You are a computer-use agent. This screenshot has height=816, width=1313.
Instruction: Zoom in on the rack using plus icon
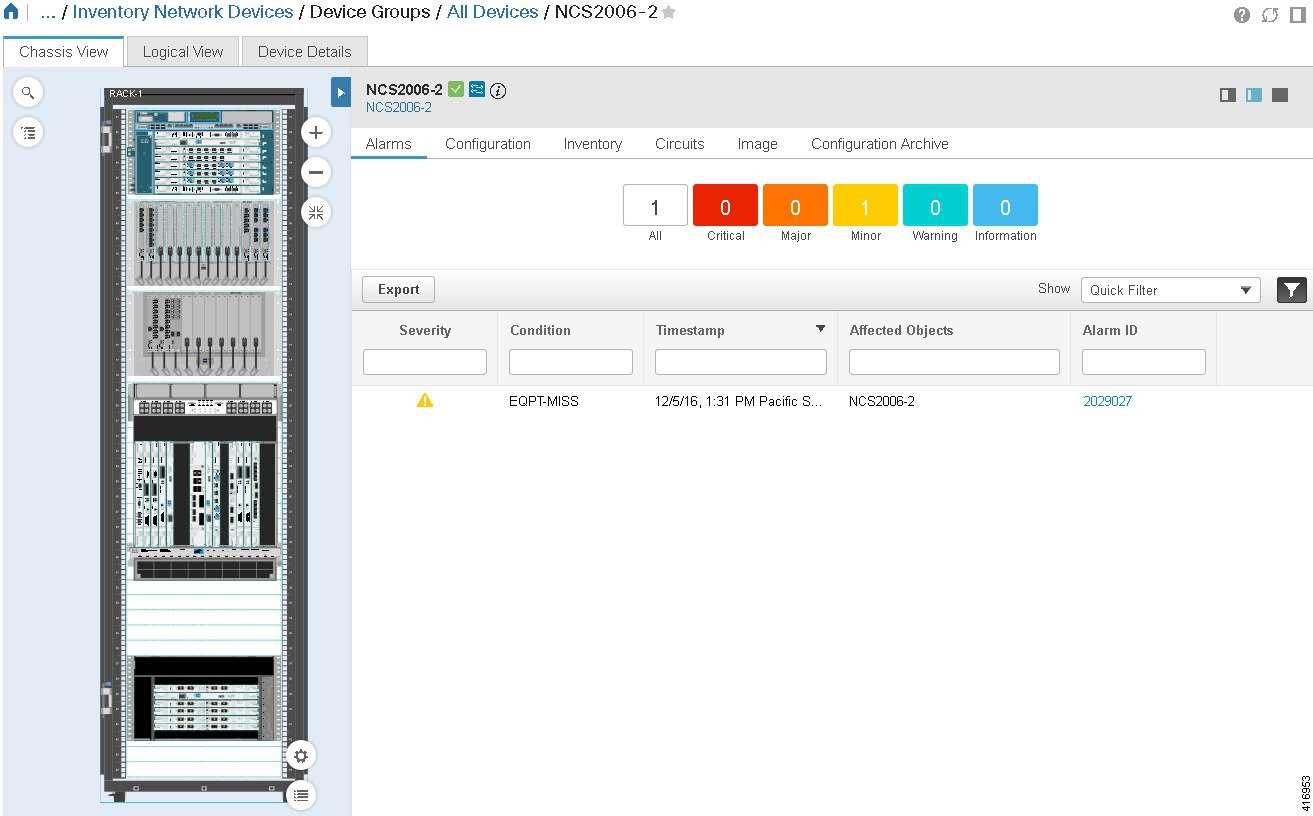(x=315, y=131)
